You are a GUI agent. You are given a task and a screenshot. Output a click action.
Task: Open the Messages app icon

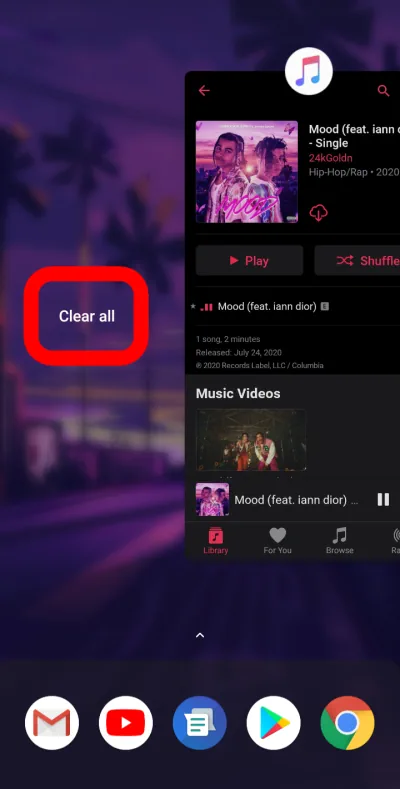point(200,723)
